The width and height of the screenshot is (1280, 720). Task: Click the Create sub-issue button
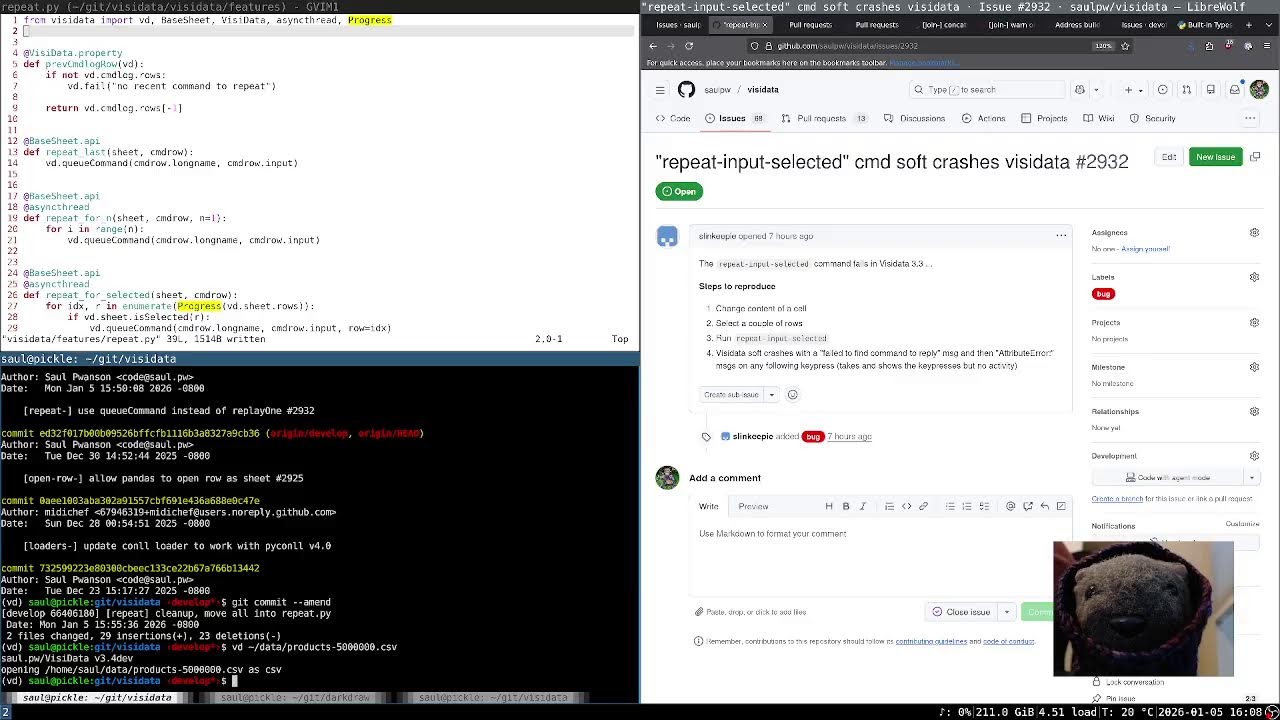pyautogui.click(x=731, y=395)
